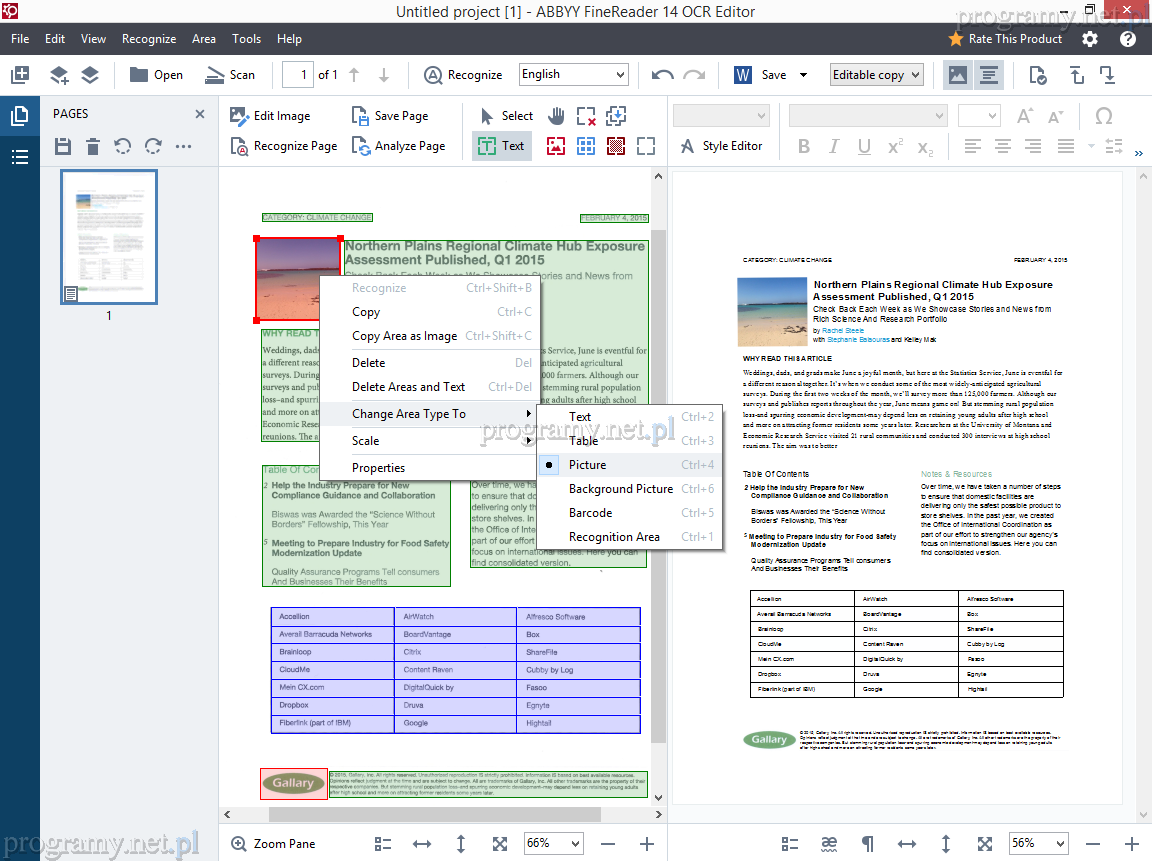The width and height of the screenshot is (1152, 861).
Task: Toggle the Image pane view button
Action: click(958, 75)
